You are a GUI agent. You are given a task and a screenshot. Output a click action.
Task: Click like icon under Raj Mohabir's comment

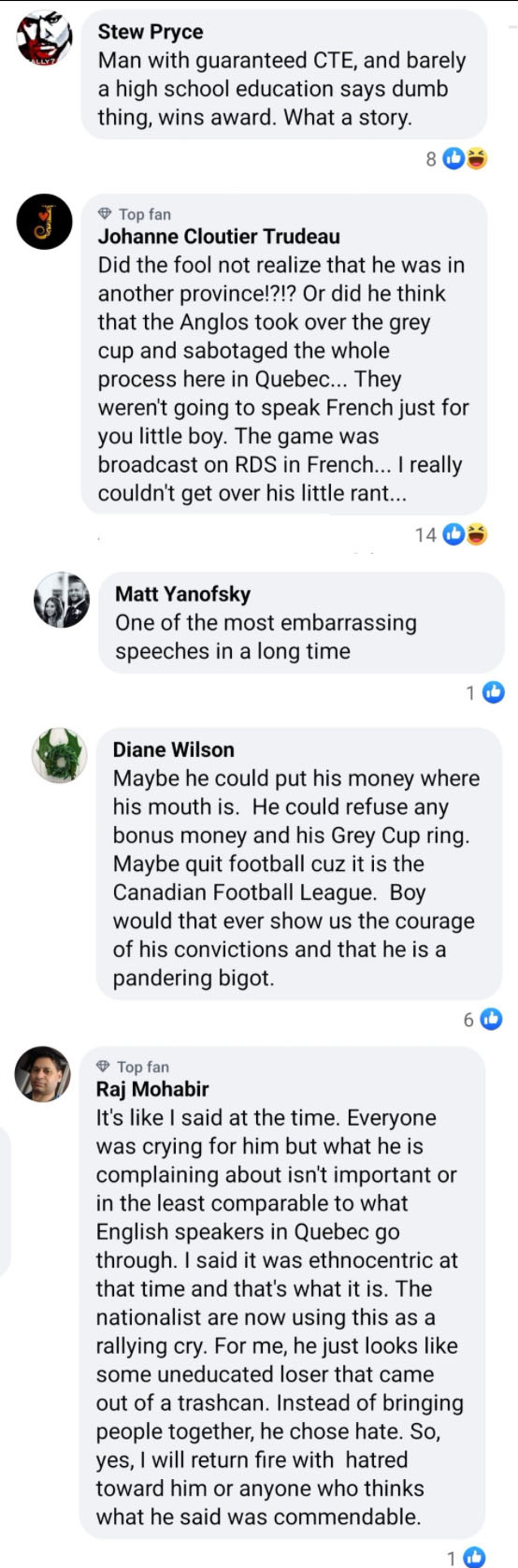click(474, 1557)
